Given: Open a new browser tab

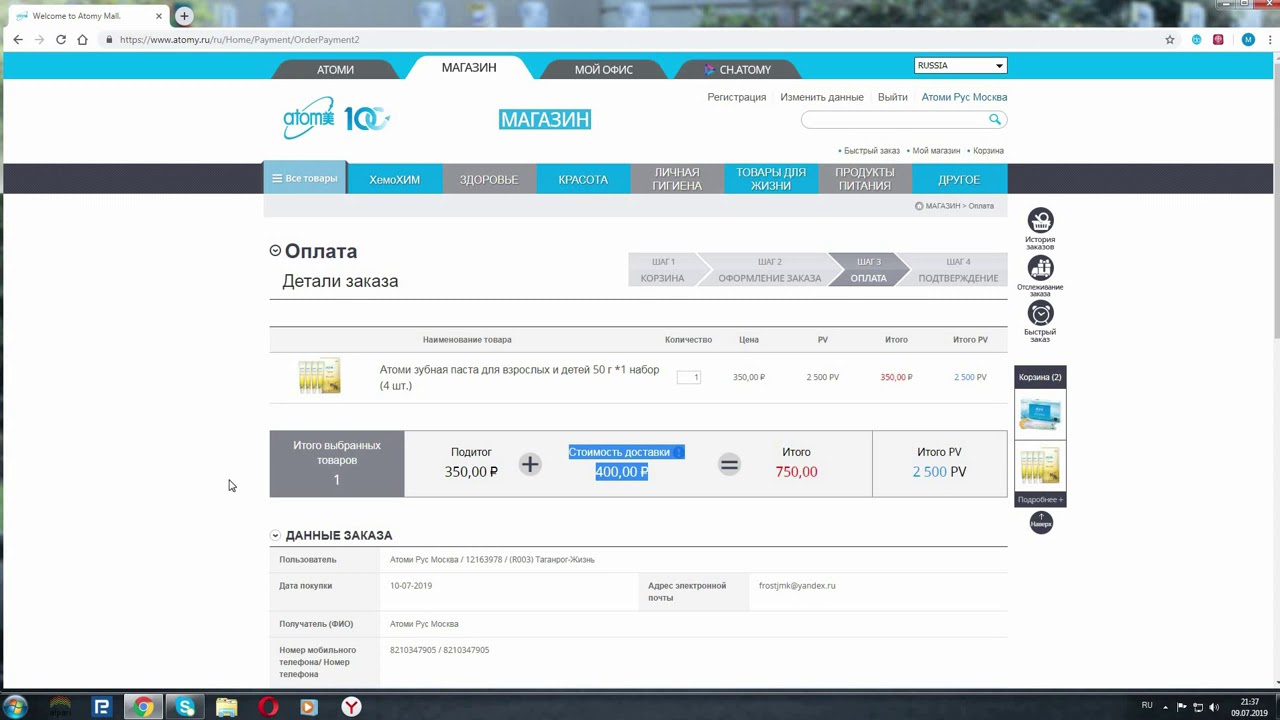Looking at the screenshot, I should click(x=184, y=16).
